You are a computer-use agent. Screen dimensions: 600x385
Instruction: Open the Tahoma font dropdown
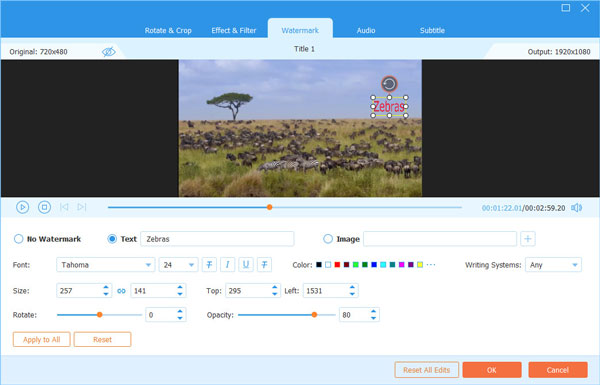pyautogui.click(x=106, y=265)
